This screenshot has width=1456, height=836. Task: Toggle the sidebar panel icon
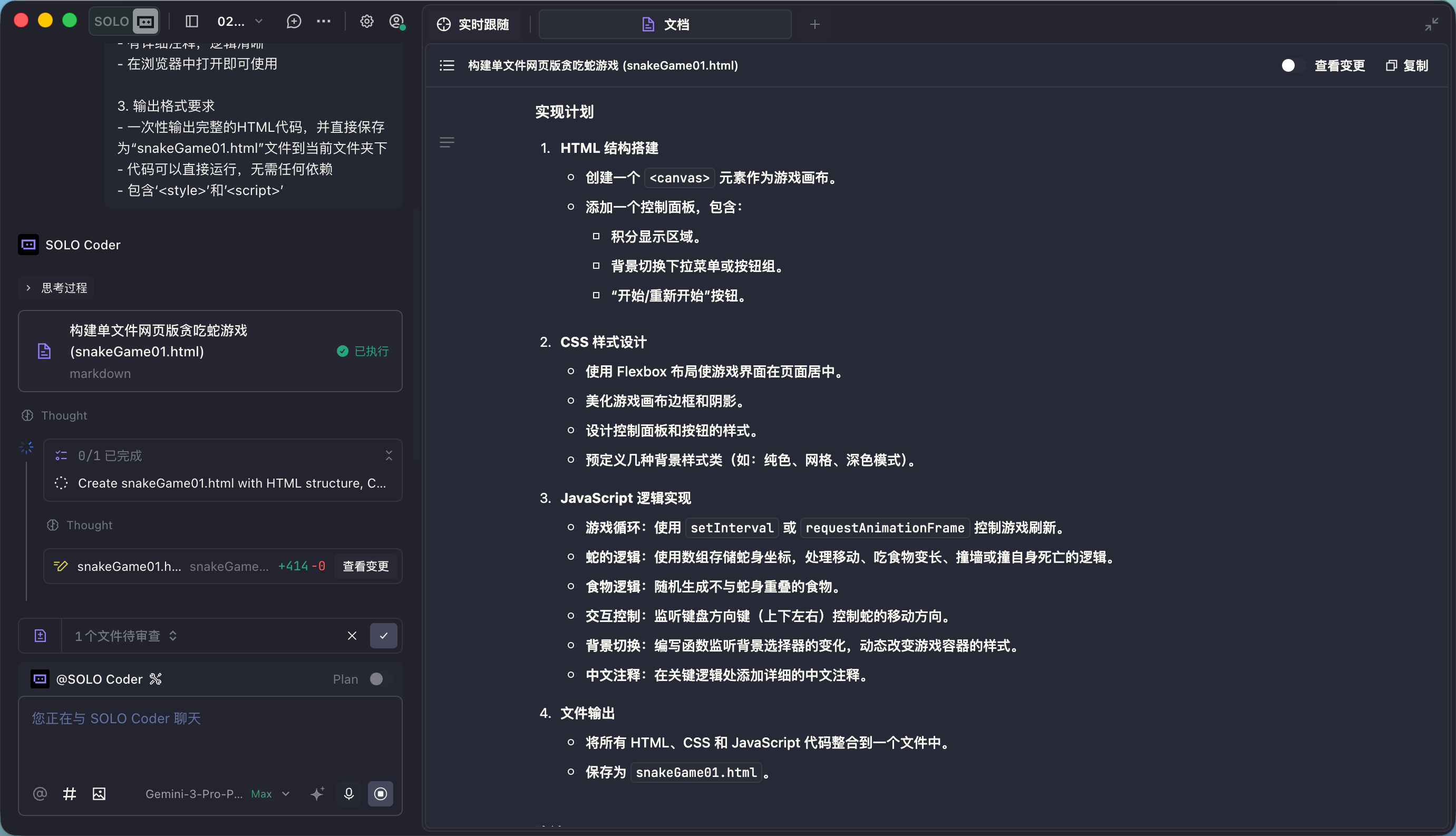click(x=191, y=21)
